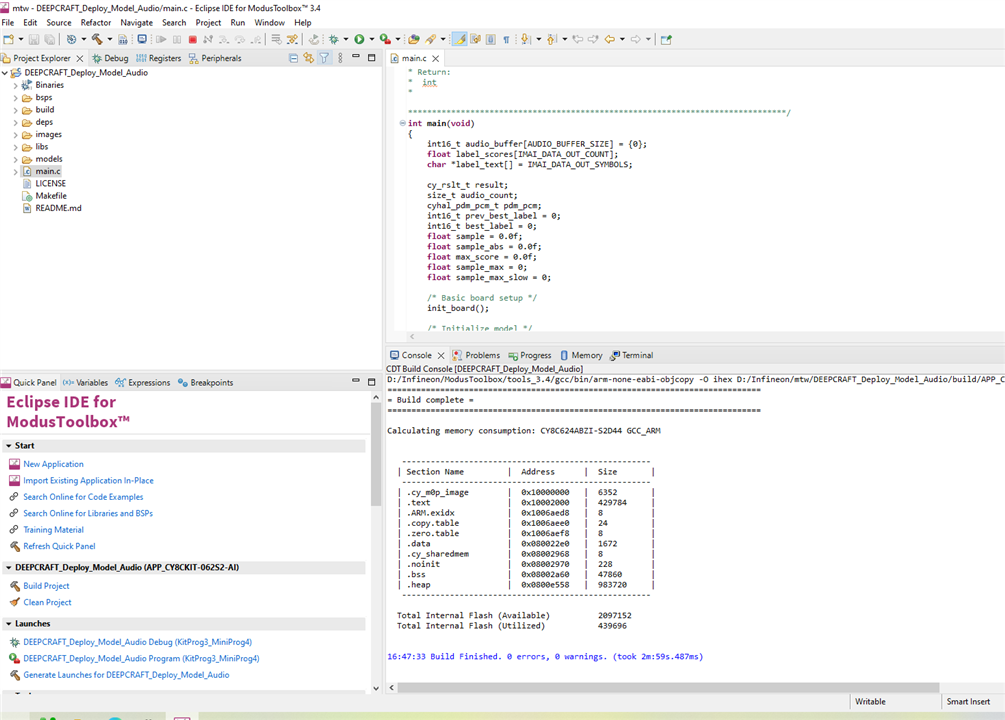Viewport: 1005px width, 720px height.
Task: Click the Previous Annotation toolbar icon
Action: pos(552,39)
